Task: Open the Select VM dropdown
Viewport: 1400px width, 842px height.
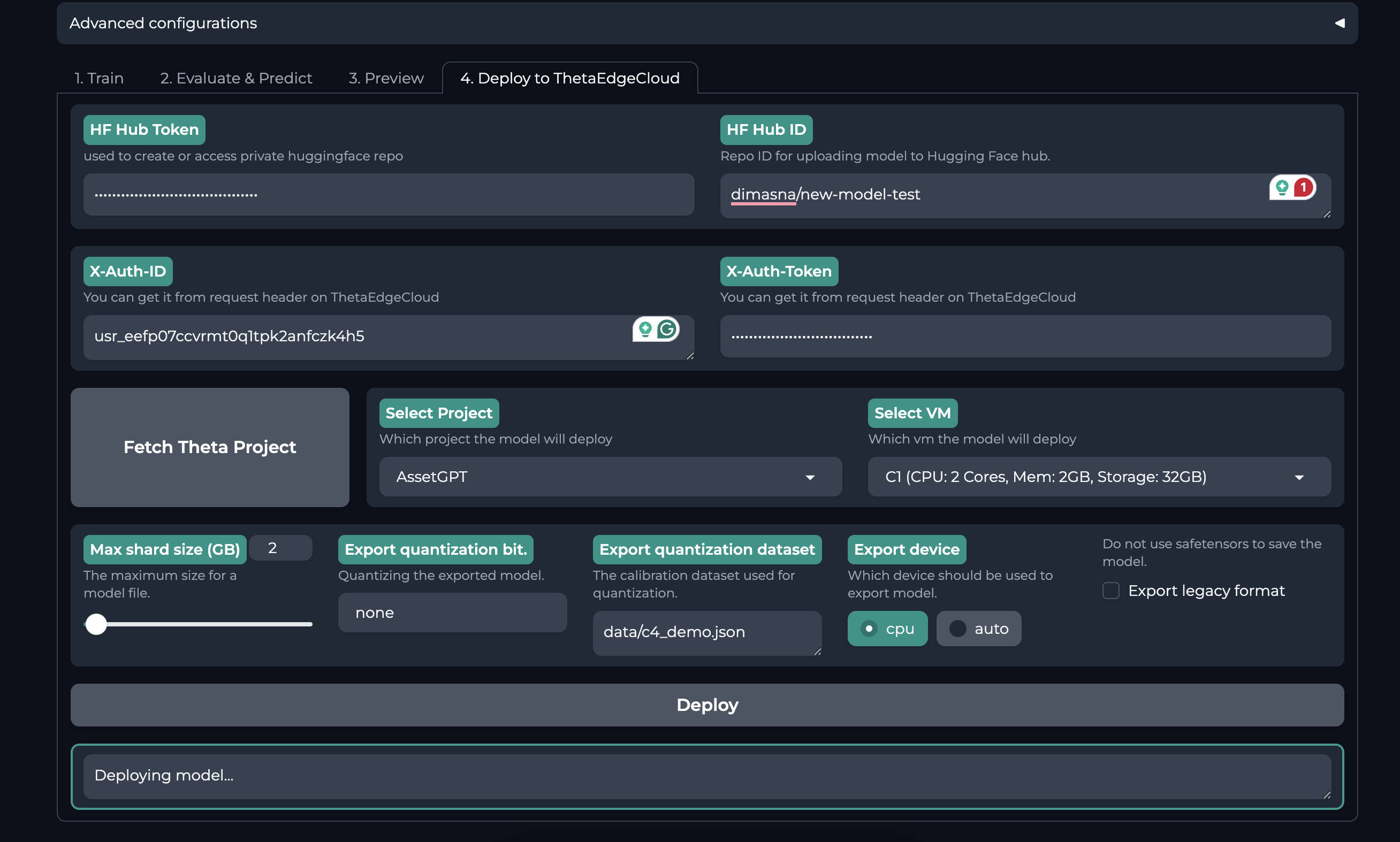Action: pyautogui.click(x=1099, y=477)
